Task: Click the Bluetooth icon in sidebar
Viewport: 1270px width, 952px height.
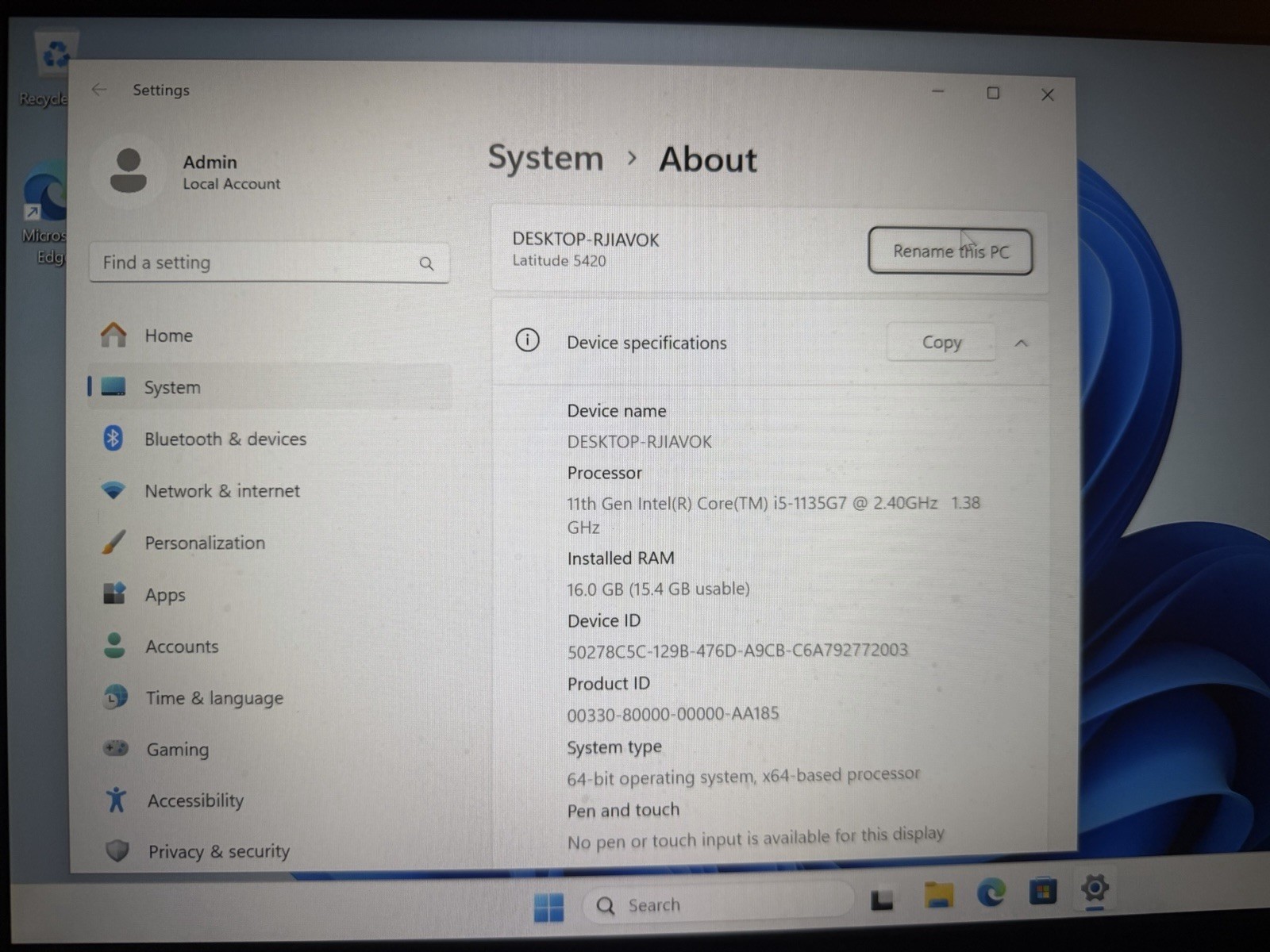Action: tap(114, 438)
